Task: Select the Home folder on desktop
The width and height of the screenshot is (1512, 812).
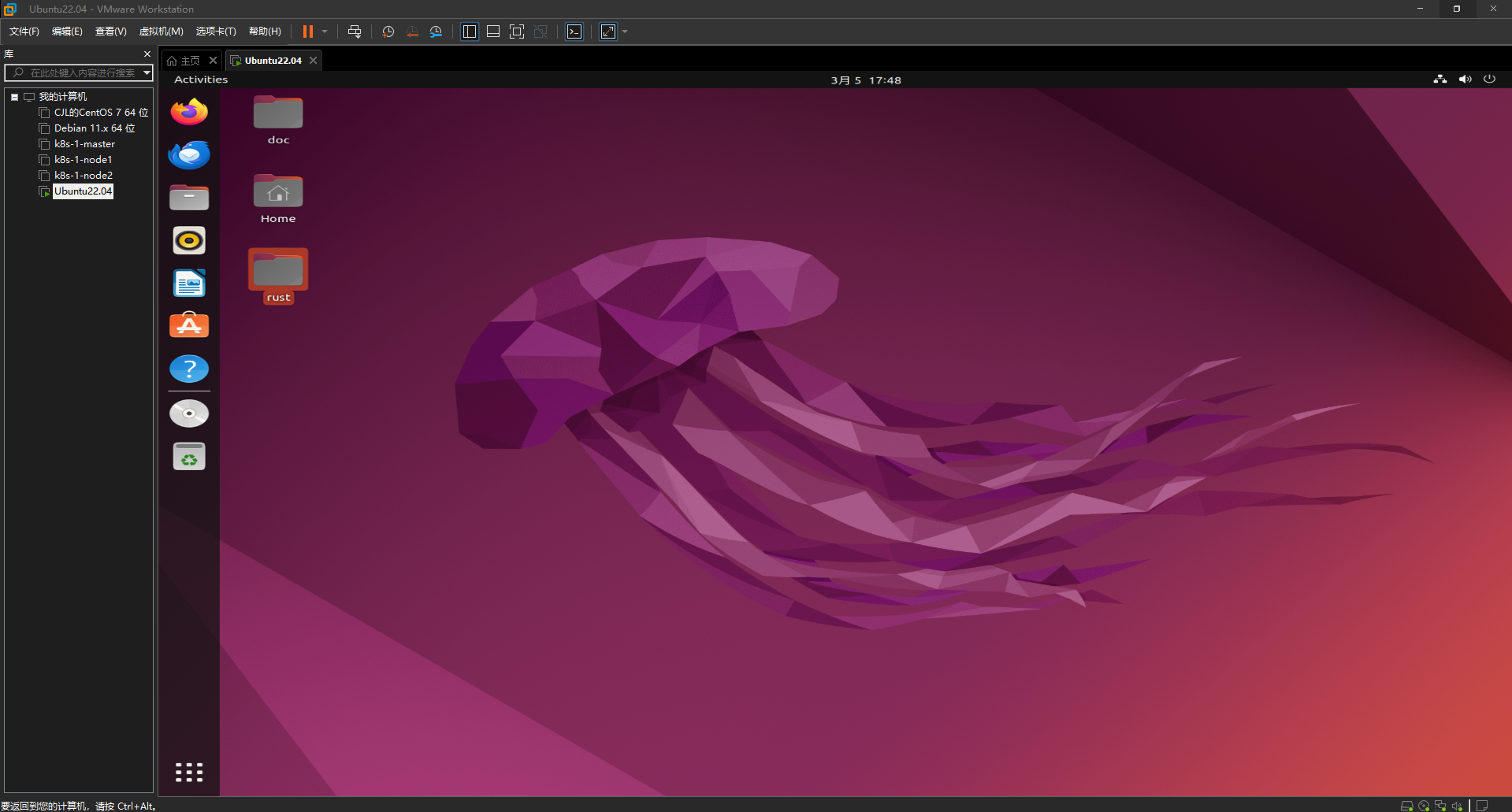Action: pos(278,199)
